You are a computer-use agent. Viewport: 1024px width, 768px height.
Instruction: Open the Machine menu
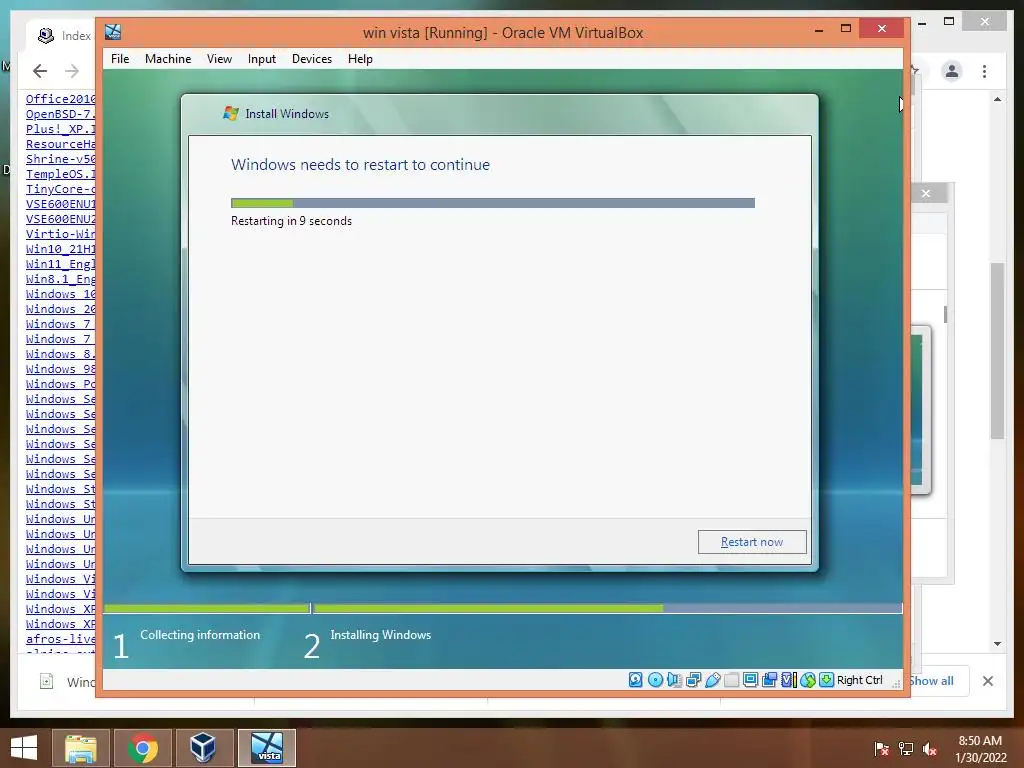pos(168,59)
